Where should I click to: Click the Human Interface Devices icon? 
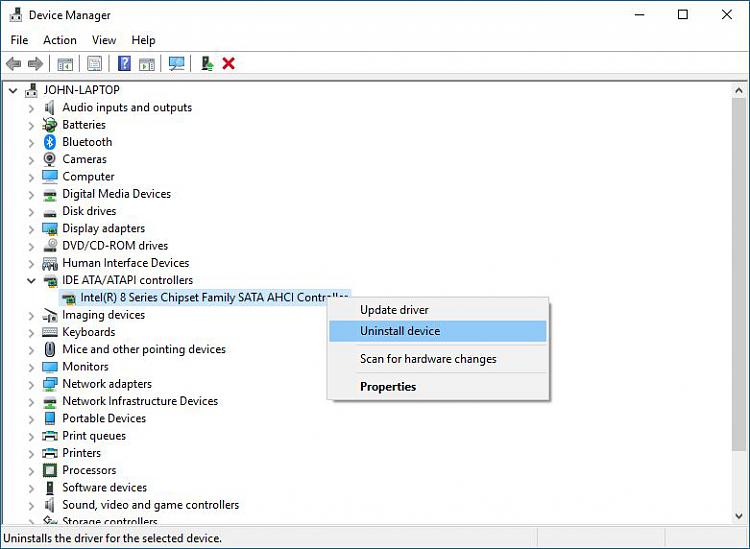click(50, 263)
